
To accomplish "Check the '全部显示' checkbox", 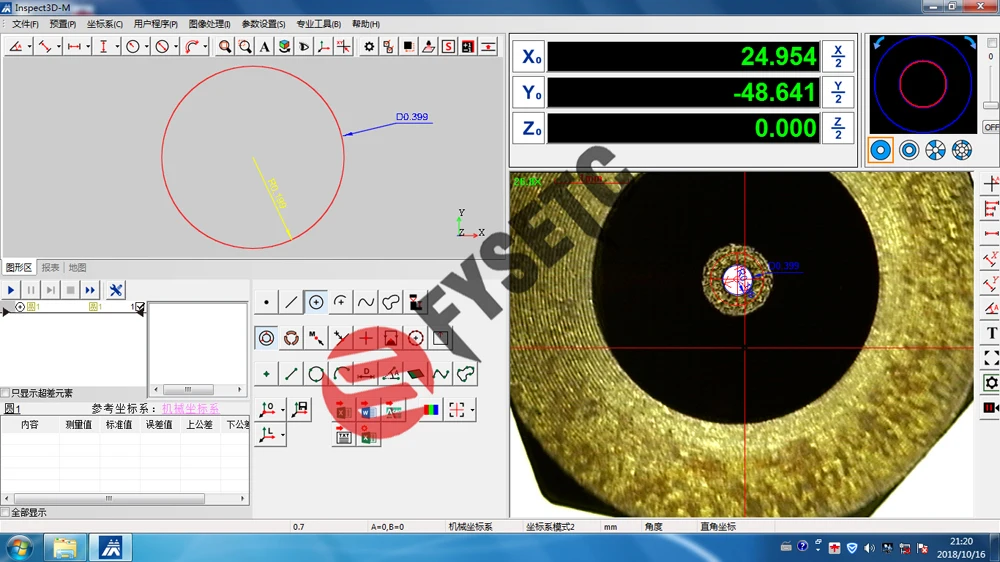I will pos(6,513).
